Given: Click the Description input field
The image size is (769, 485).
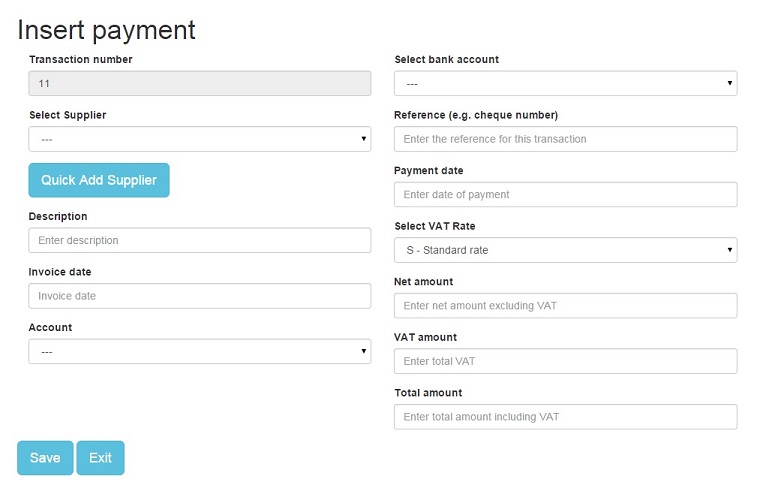Looking at the screenshot, I should [x=200, y=240].
